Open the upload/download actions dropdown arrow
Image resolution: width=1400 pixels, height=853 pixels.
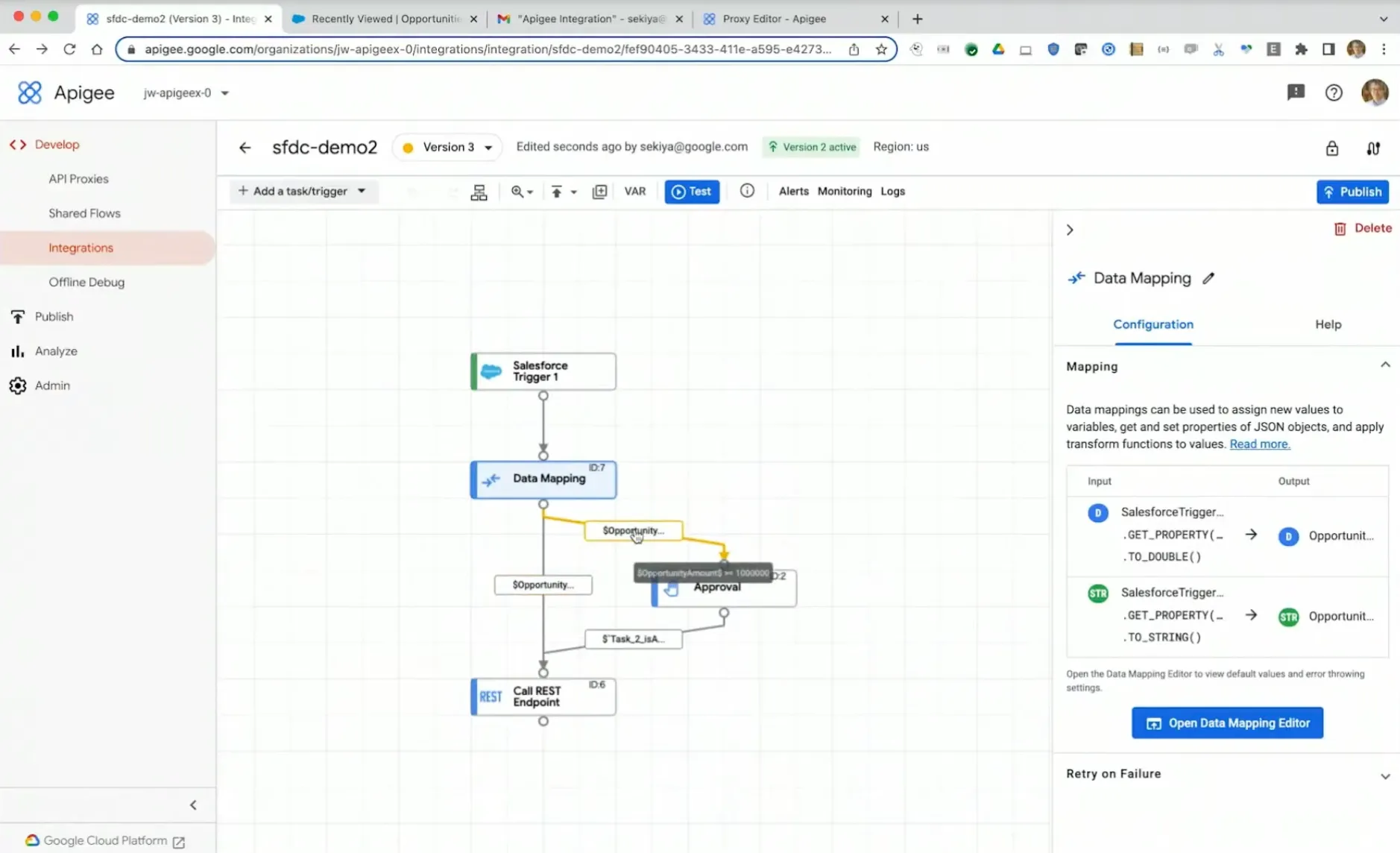pos(574,192)
